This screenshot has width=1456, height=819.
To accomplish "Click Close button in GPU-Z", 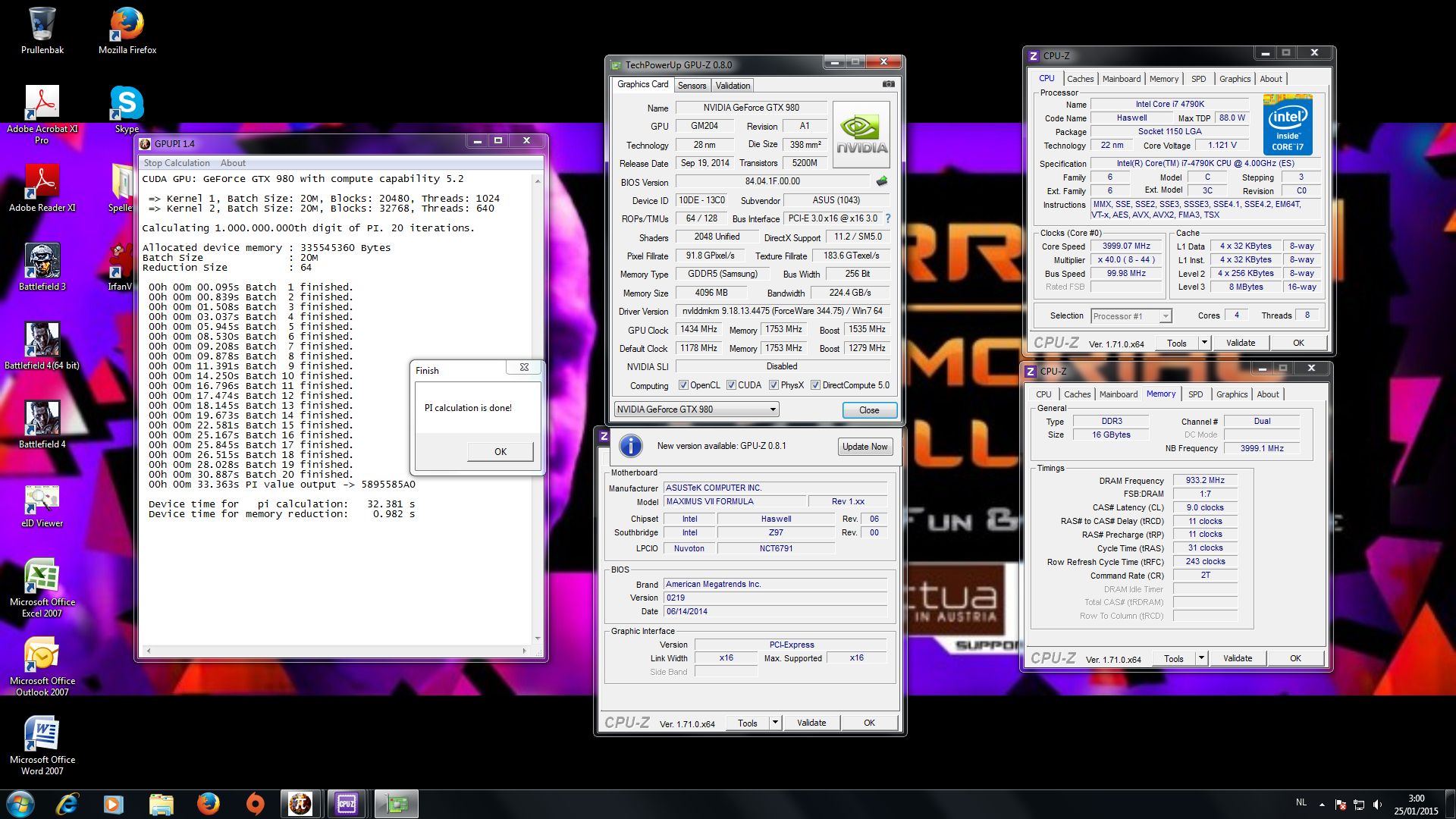I will [x=869, y=410].
